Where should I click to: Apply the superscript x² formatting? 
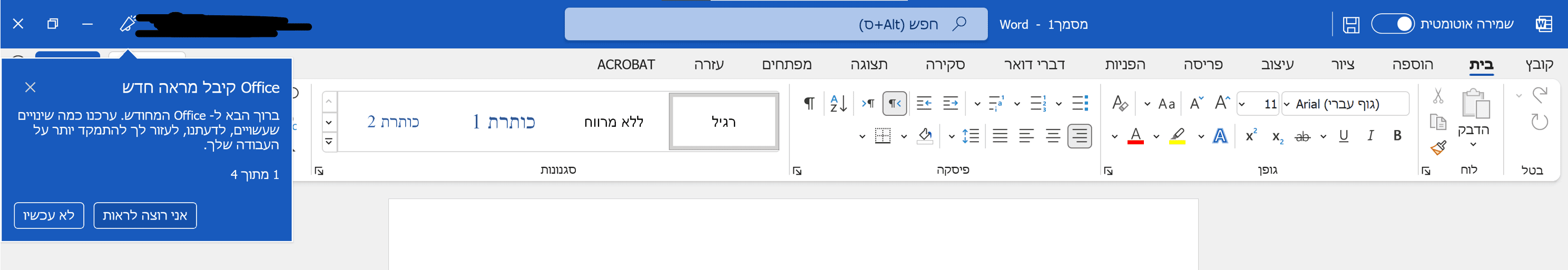click(x=1251, y=136)
